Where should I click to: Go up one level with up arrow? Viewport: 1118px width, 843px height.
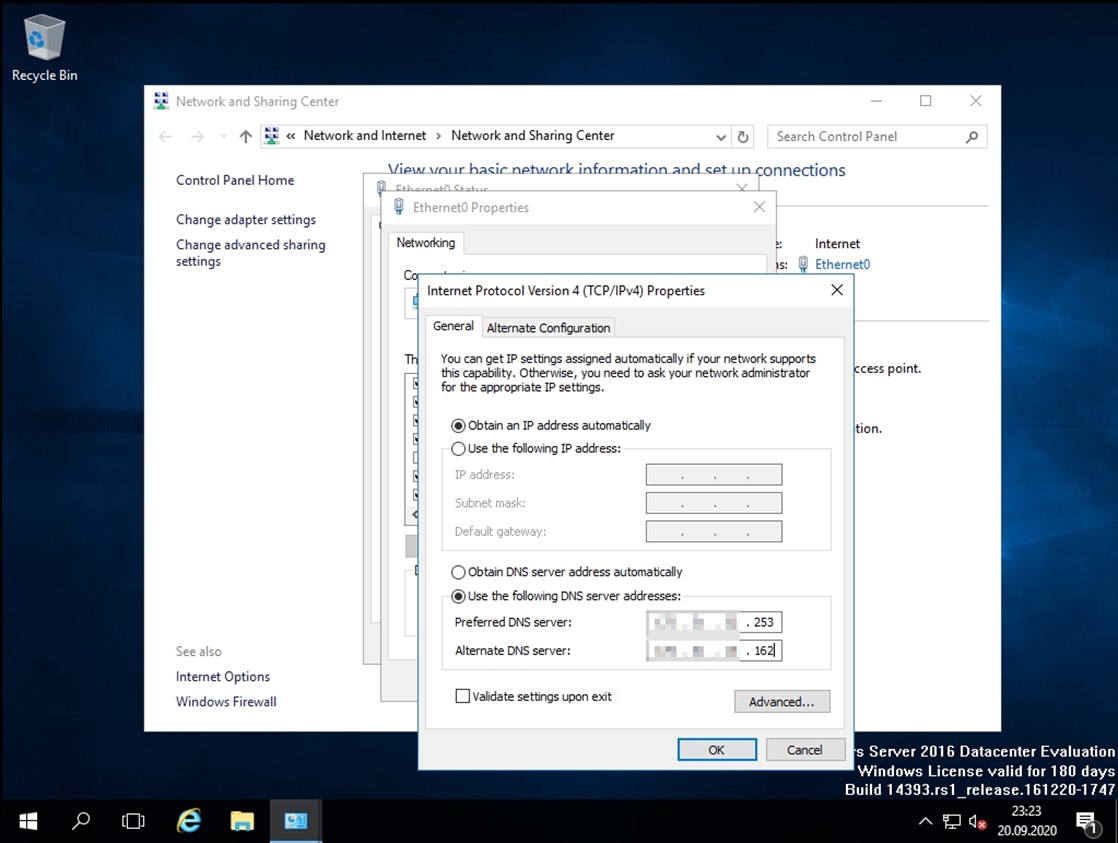pyautogui.click(x=246, y=137)
